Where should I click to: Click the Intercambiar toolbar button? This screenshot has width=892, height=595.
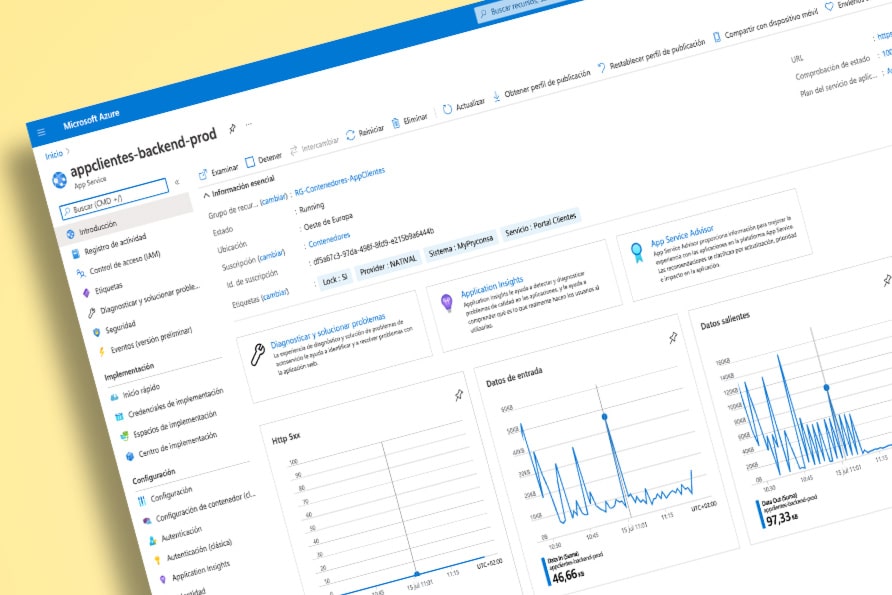[315, 146]
